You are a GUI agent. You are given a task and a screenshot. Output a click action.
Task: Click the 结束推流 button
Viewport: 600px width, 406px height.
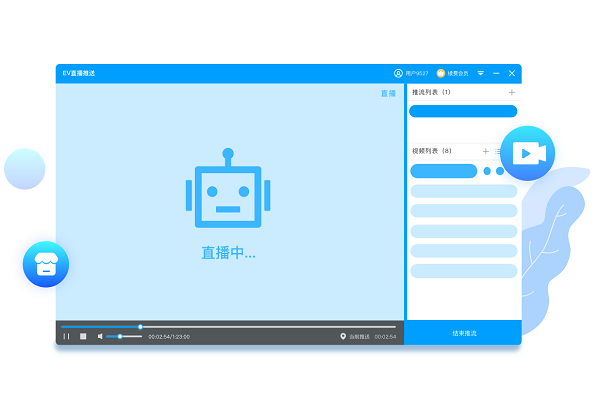pyautogui.click(x=464, y=333)
